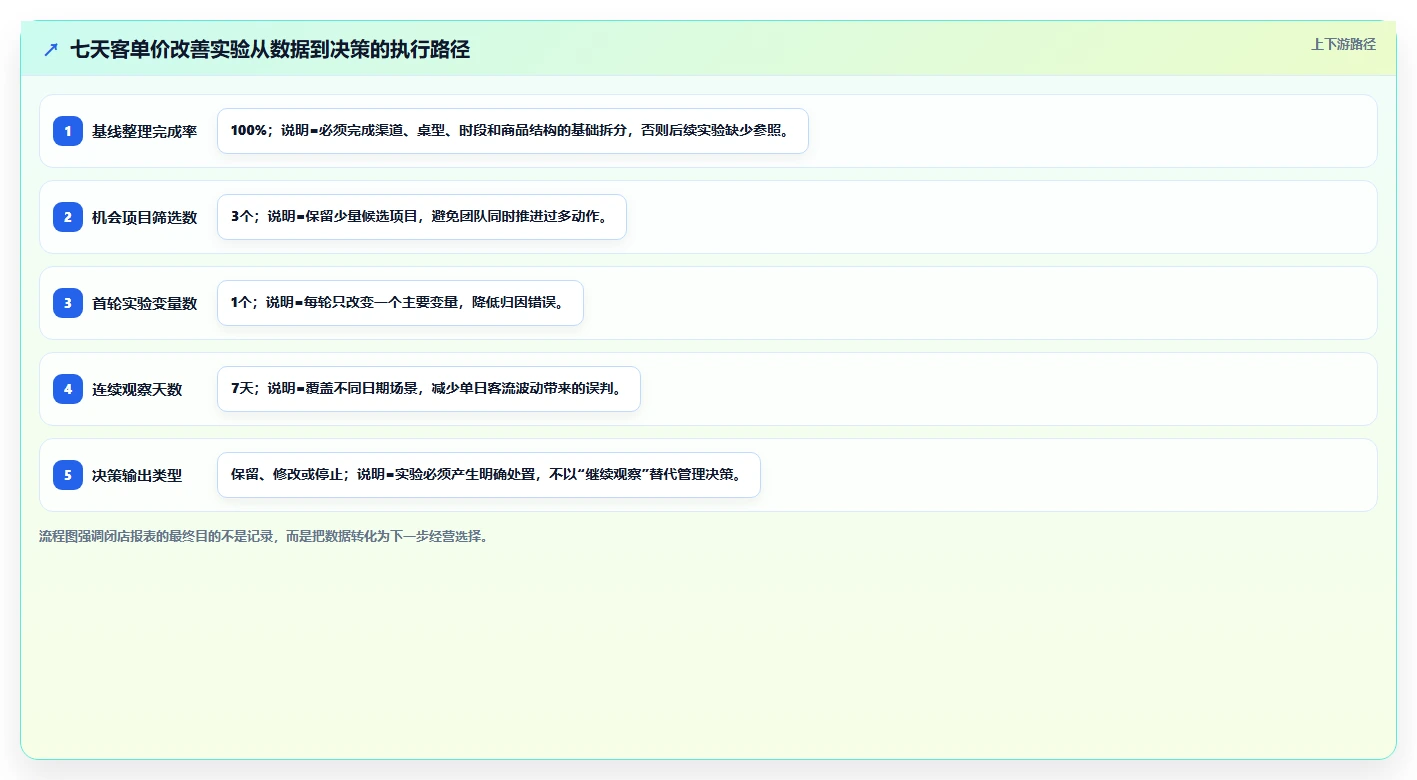Click the box starting with 7天；说明
Image resolution: width=1417 pixels, height=780 pixels.
click(x=428, y=389)
